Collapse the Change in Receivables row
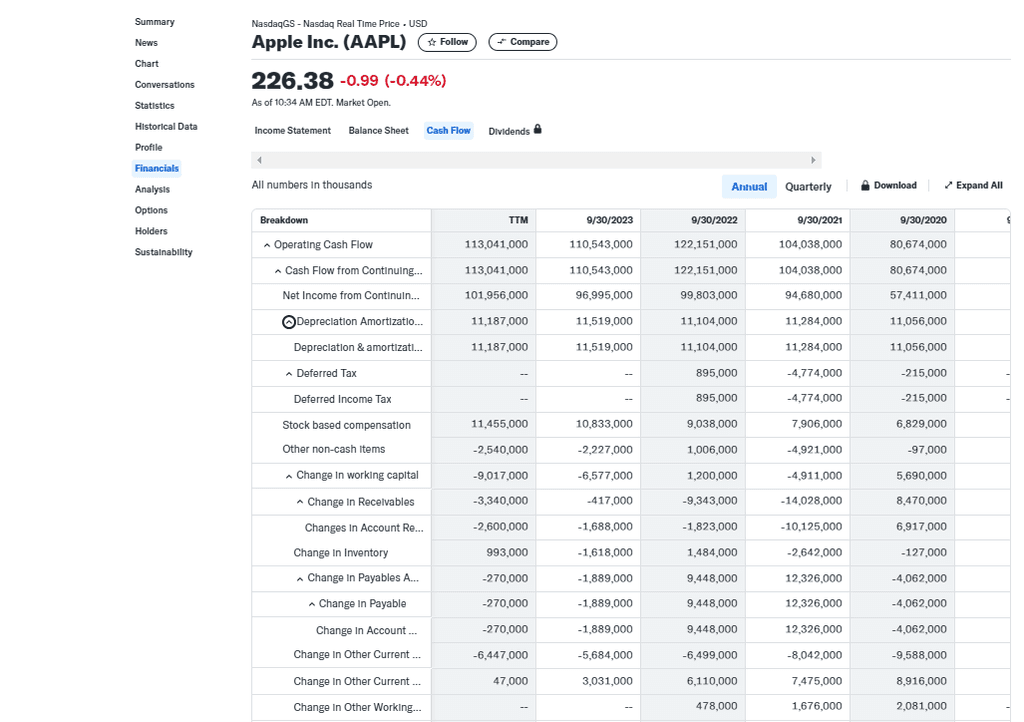The image size is (1024, 722). [300, 502]
